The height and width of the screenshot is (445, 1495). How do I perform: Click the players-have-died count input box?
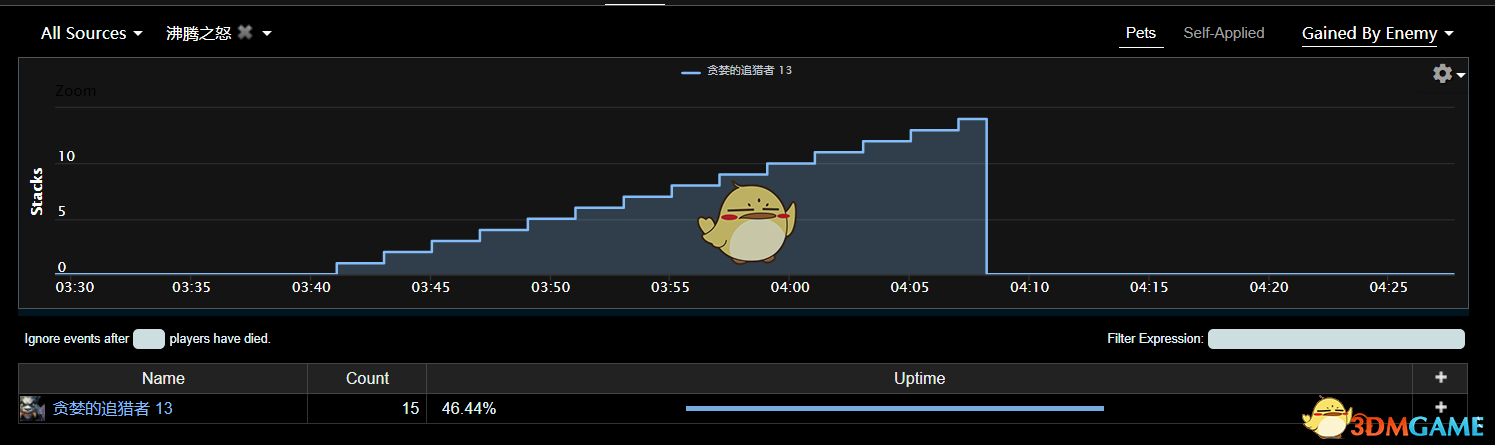[x=148, y=339]
